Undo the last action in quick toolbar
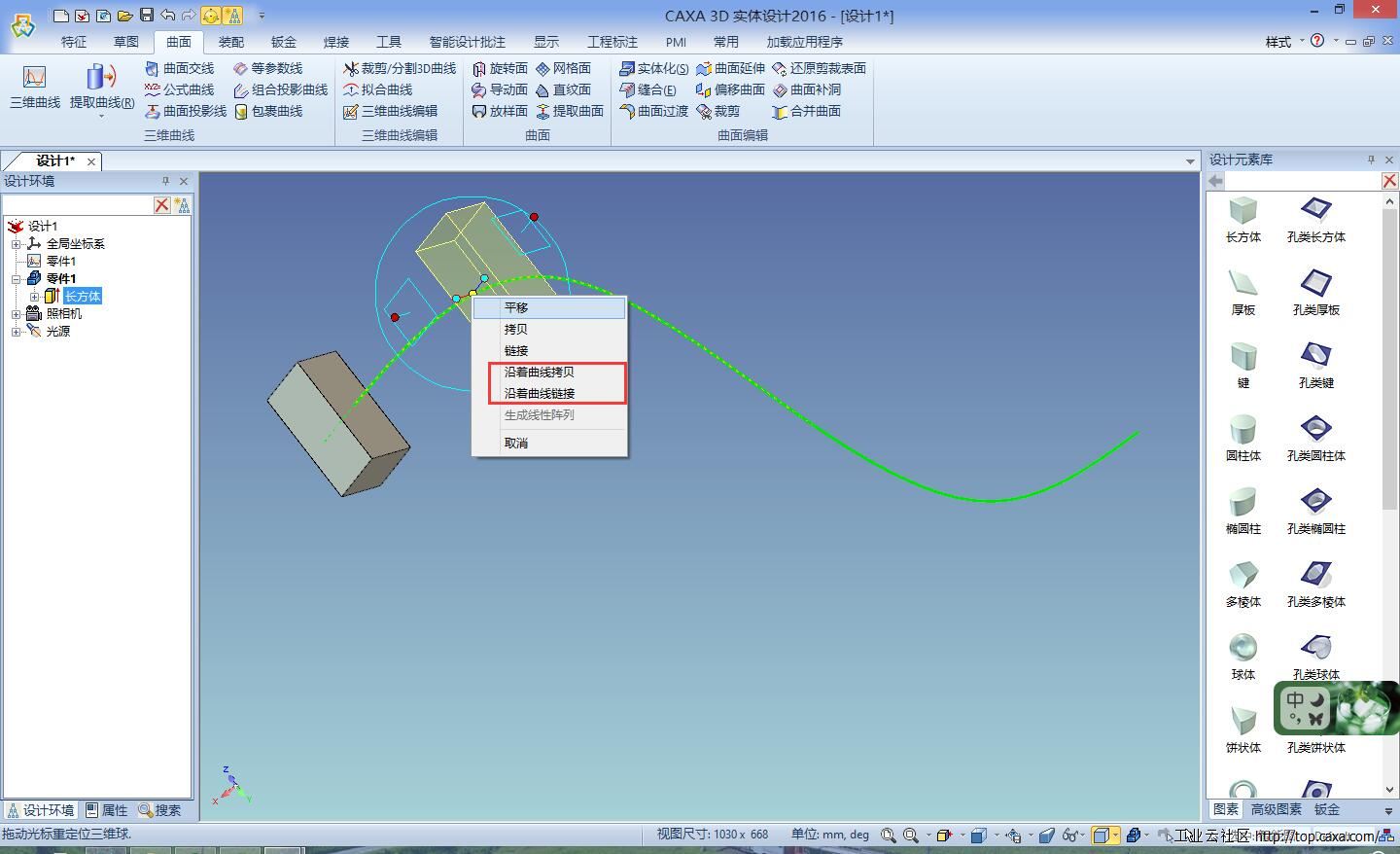 click(x=168, y=15)
